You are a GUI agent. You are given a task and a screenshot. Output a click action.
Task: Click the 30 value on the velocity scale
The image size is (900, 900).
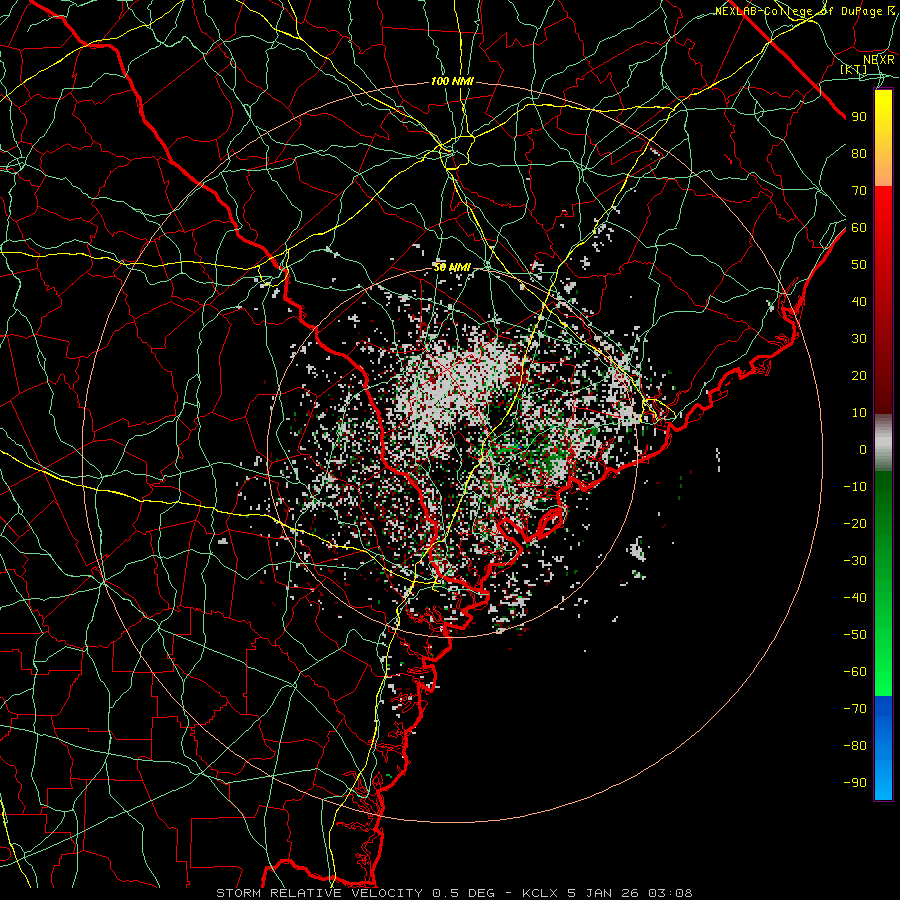[859, 339]
